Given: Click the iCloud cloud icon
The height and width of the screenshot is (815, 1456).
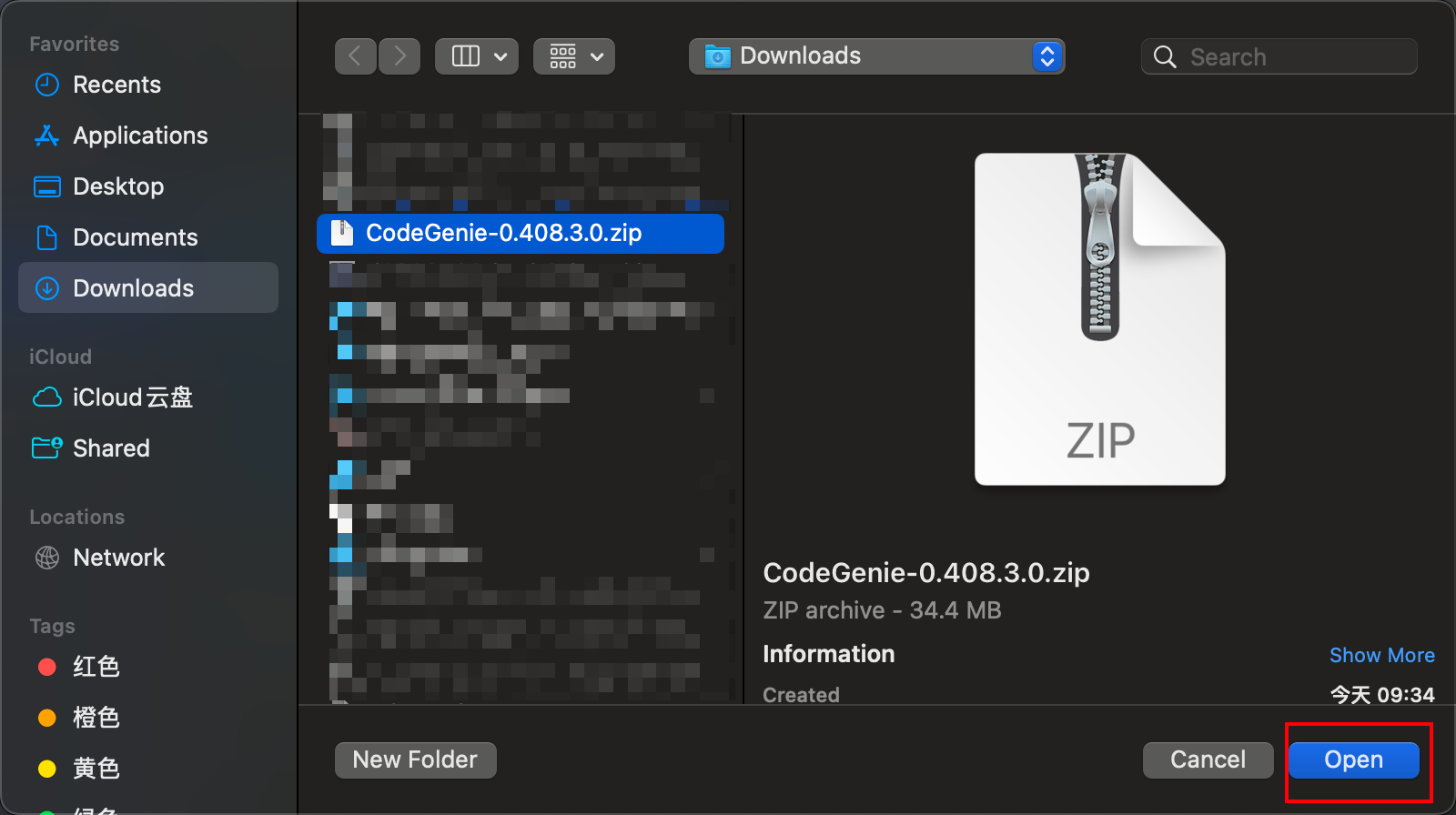Looking at the screenshot, I should pyautogui.click(x=47, y=397).
